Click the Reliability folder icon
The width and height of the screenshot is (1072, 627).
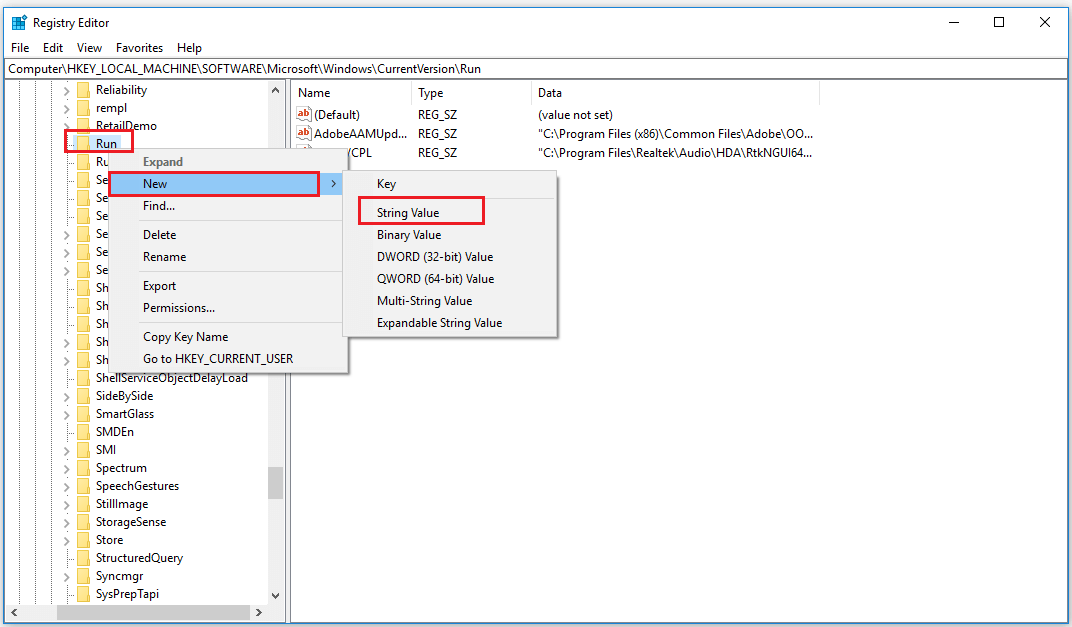tap(83, 90)
